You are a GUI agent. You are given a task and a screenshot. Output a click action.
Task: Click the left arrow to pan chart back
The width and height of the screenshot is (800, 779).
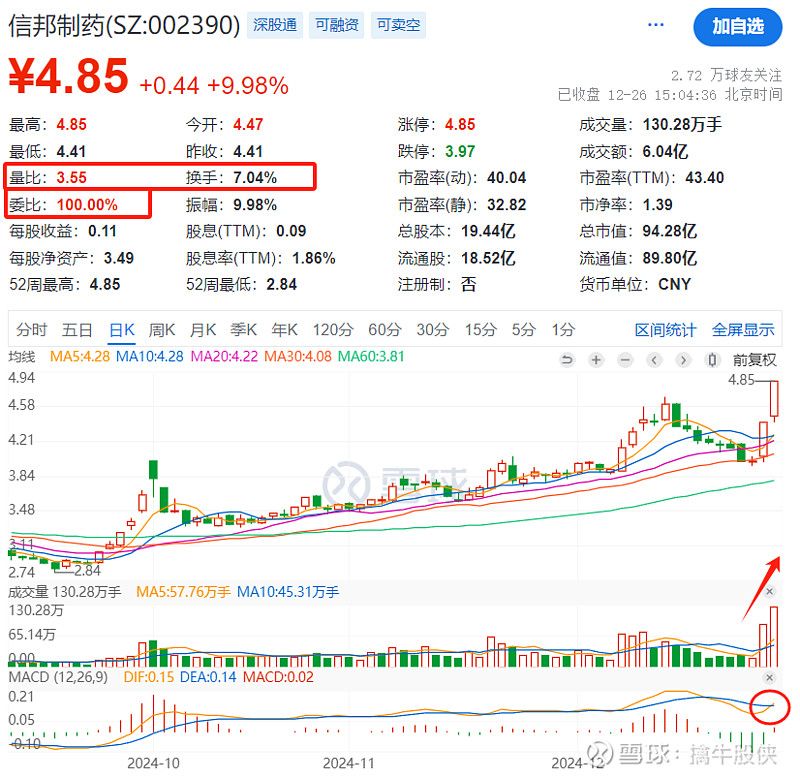653,359
